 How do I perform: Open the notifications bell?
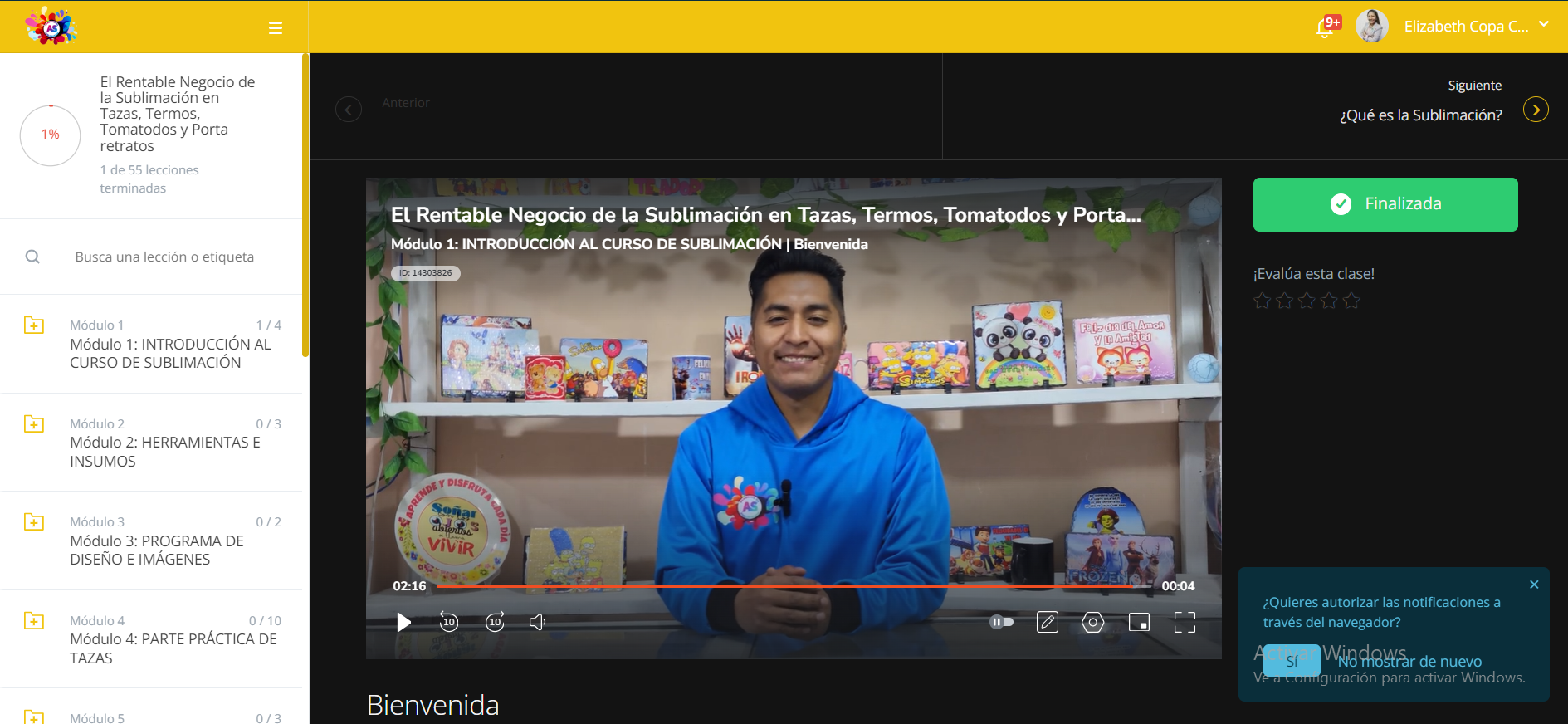coord(1326,27)
